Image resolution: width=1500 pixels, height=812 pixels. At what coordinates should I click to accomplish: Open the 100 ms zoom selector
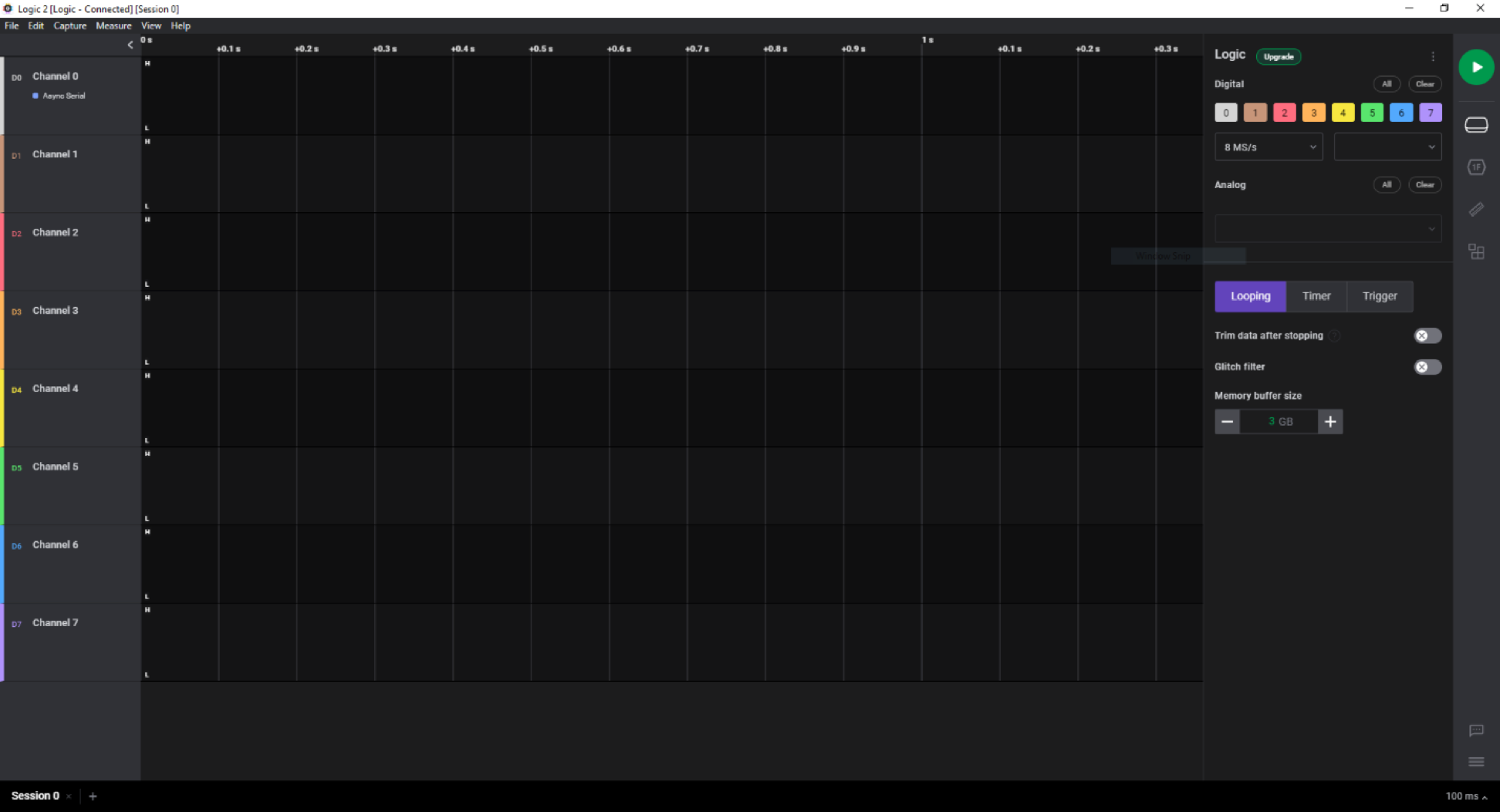click(x=1466, y=797)
